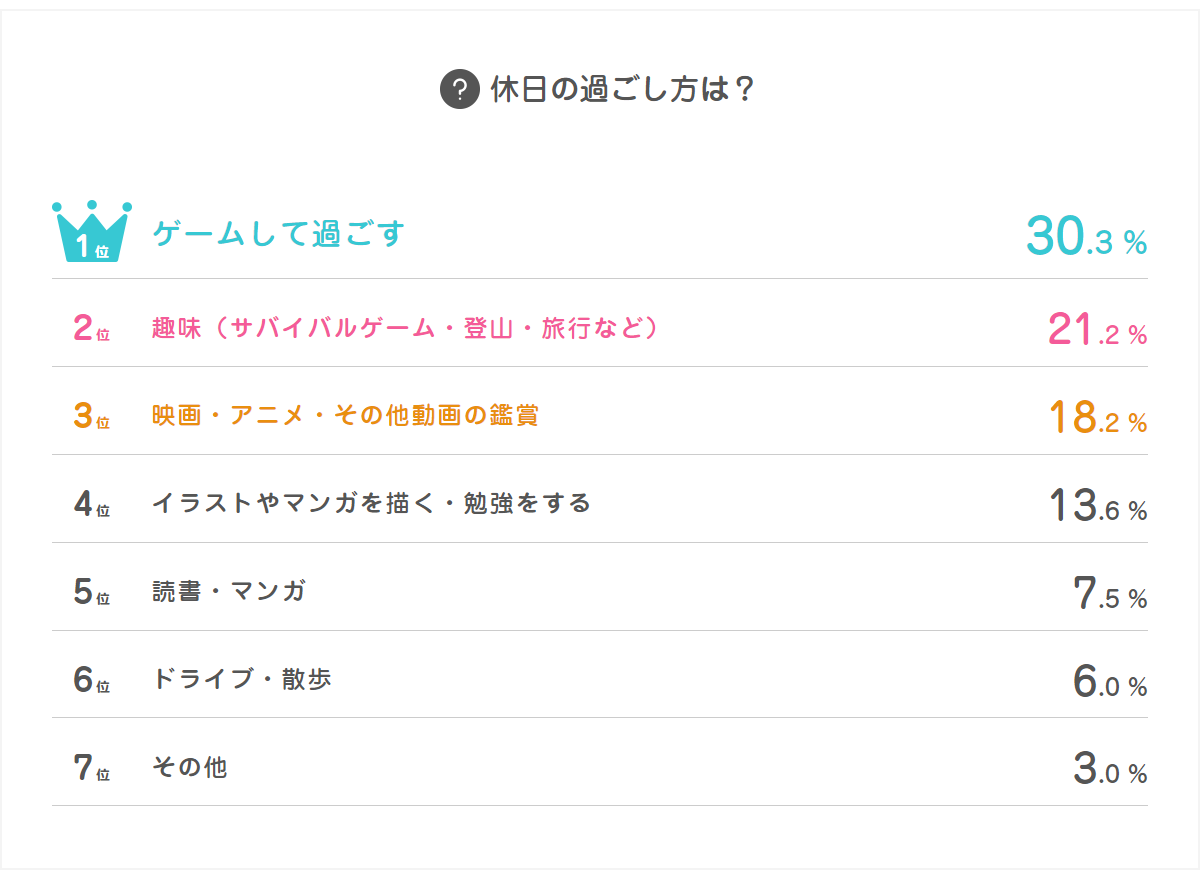1200x880 pixels.
Task: Click the pink 2位 rank marker
Action: (91, 328)
